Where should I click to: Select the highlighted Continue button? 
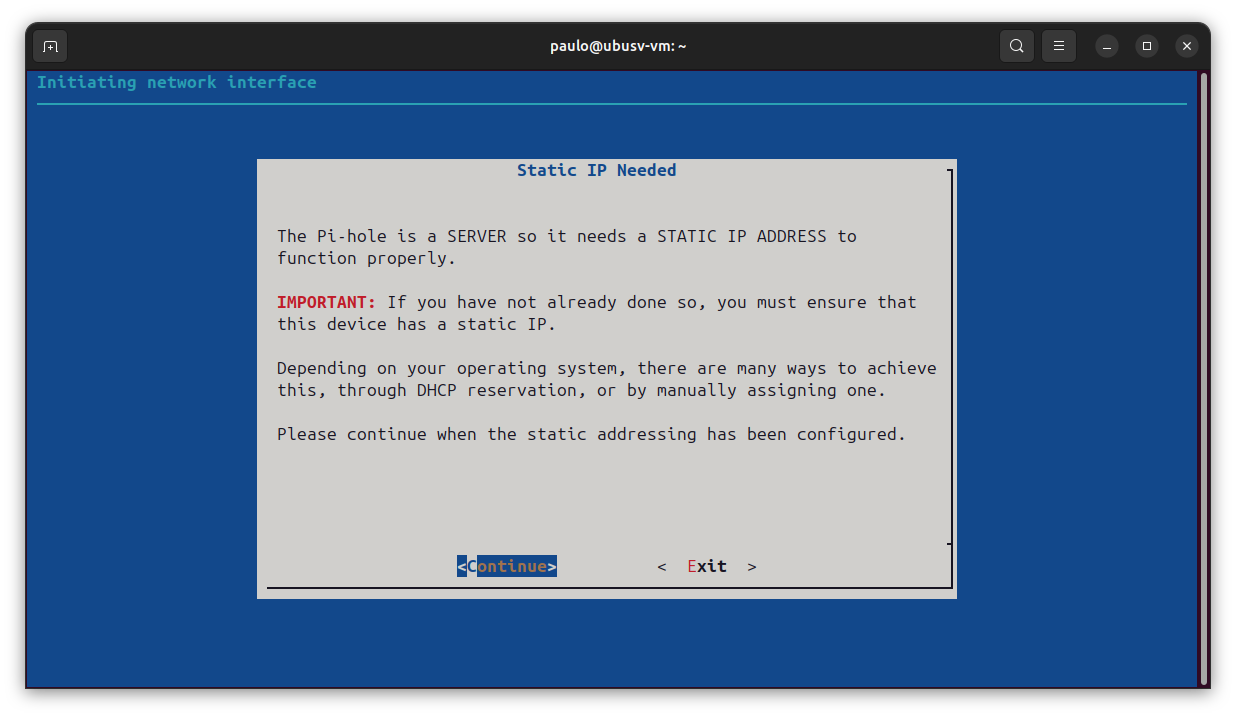coord(507,565)
